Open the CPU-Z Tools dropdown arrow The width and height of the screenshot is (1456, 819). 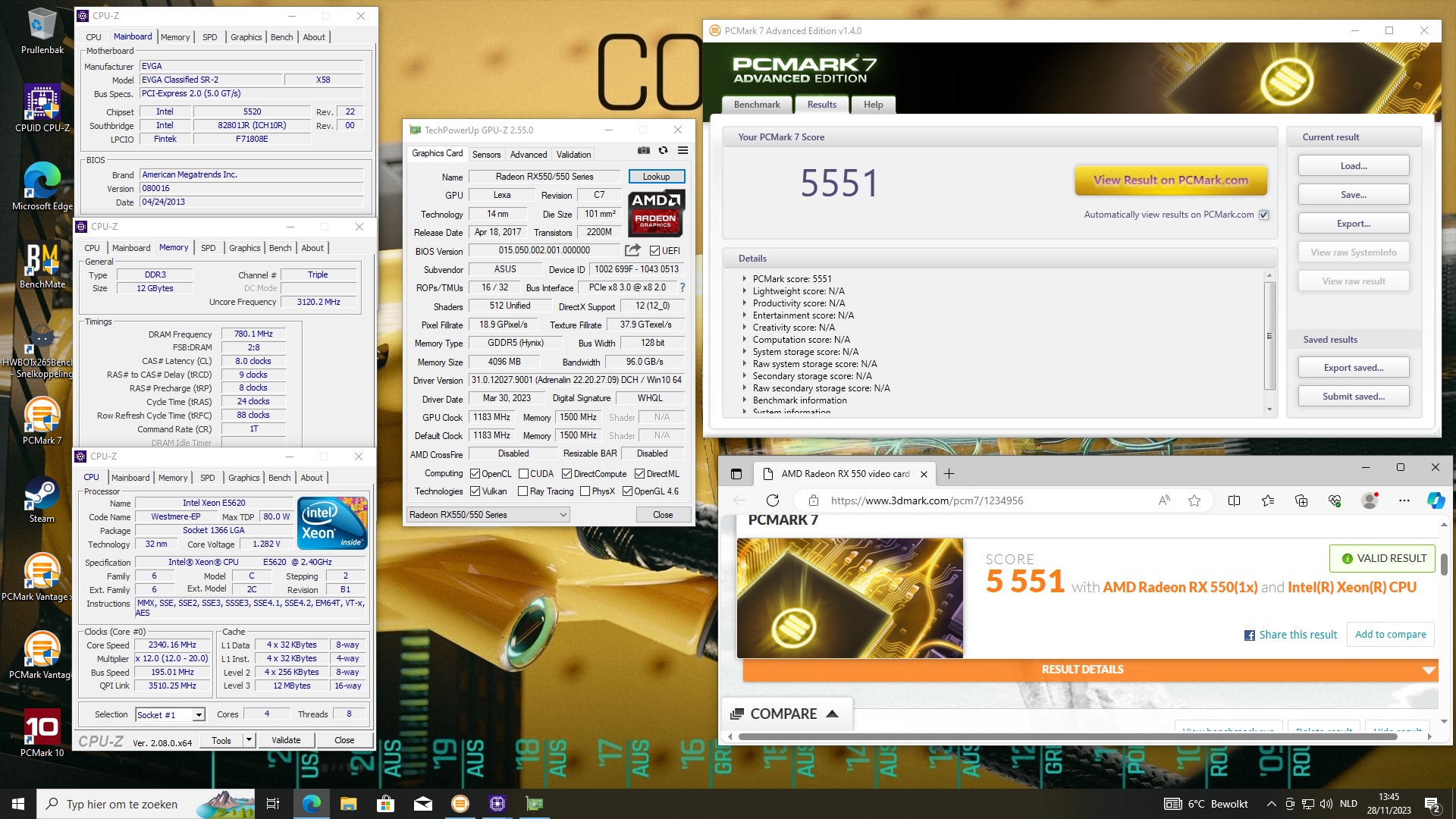[x=249, y=740]
